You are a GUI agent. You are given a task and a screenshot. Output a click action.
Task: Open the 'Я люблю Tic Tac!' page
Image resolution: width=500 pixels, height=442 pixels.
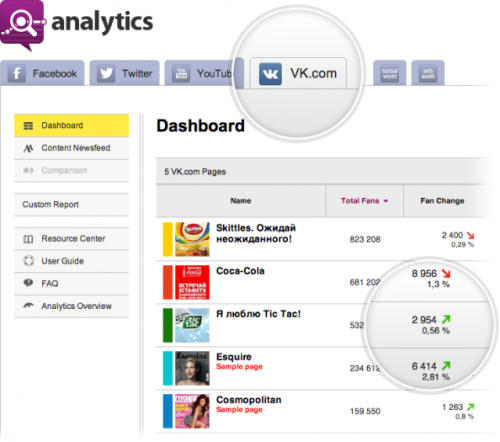click(x=258, y=314)
